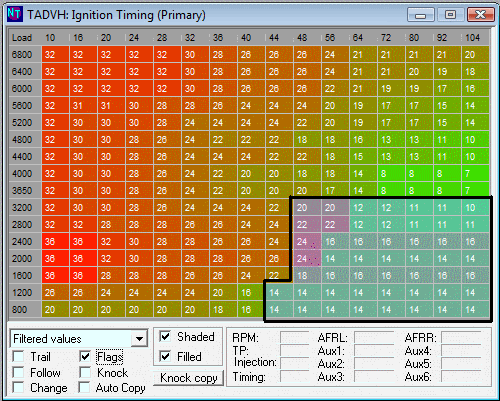This screenshot has height=401, width=500.
Task: Toggle the Filled checkbox
Action: (x=165, y=356)
